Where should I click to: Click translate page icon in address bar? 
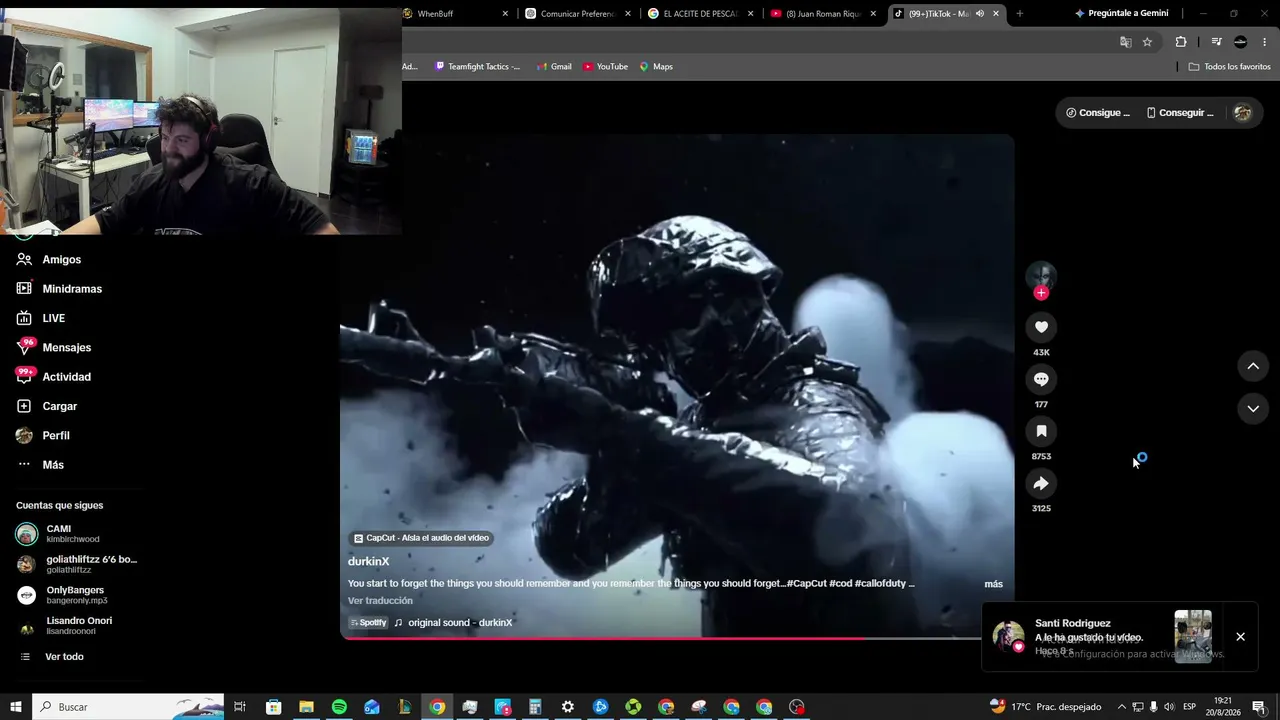pos(1126,42)
